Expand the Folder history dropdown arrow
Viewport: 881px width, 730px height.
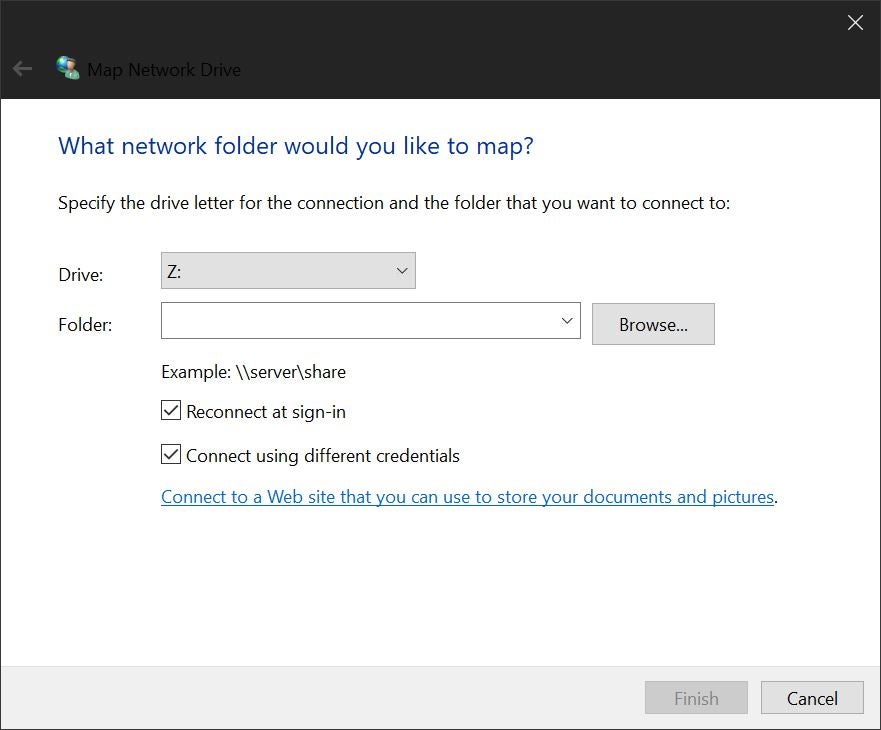[567, 321]
